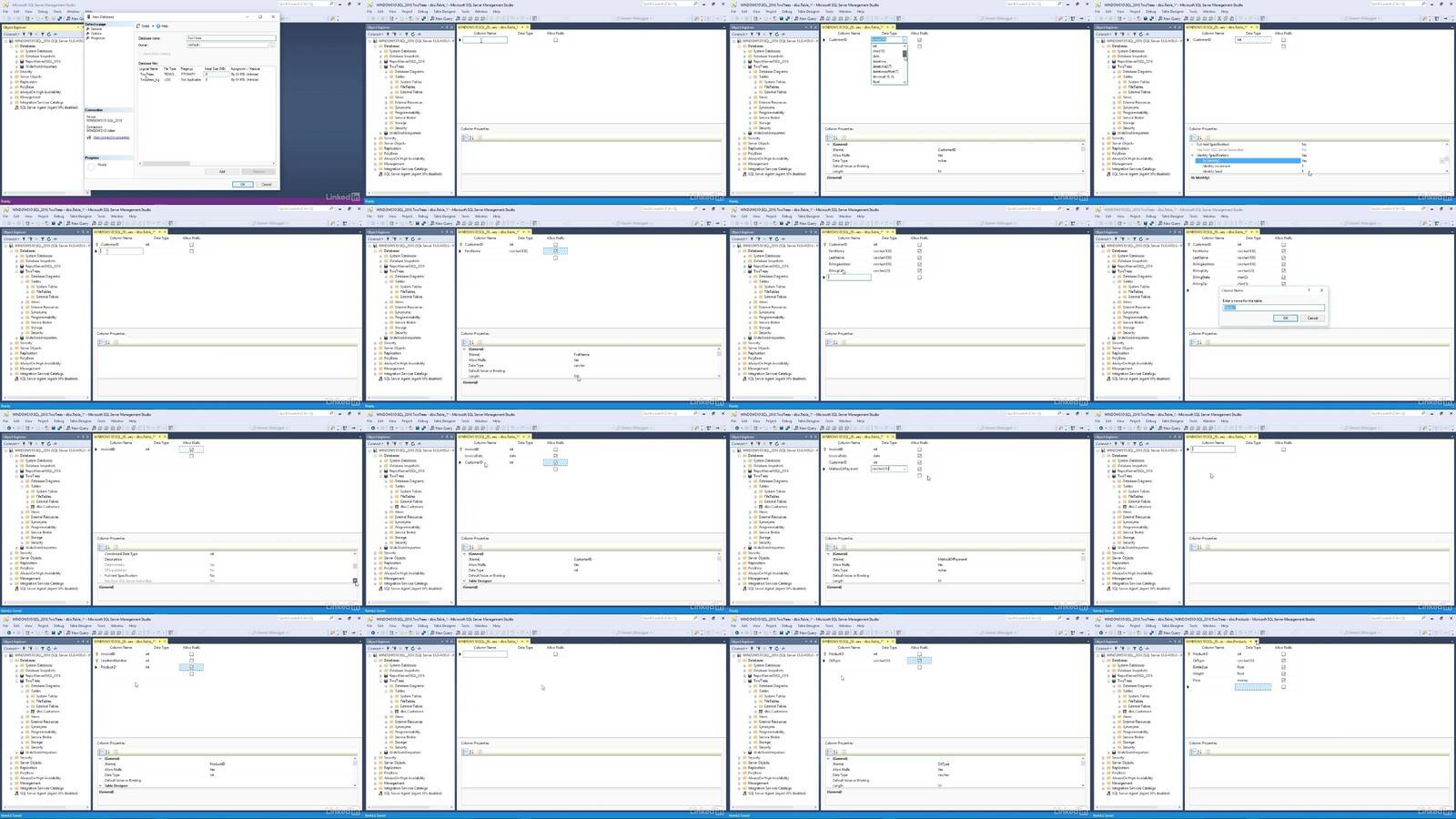This screenshot has height=819, width=1456.
Task: Open View connection properties link
Action: tap(111, 137)
